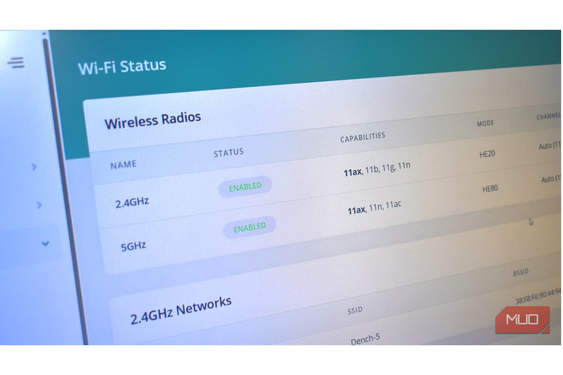
Task: Sort by STATUS column header
Action: point(229,153)
